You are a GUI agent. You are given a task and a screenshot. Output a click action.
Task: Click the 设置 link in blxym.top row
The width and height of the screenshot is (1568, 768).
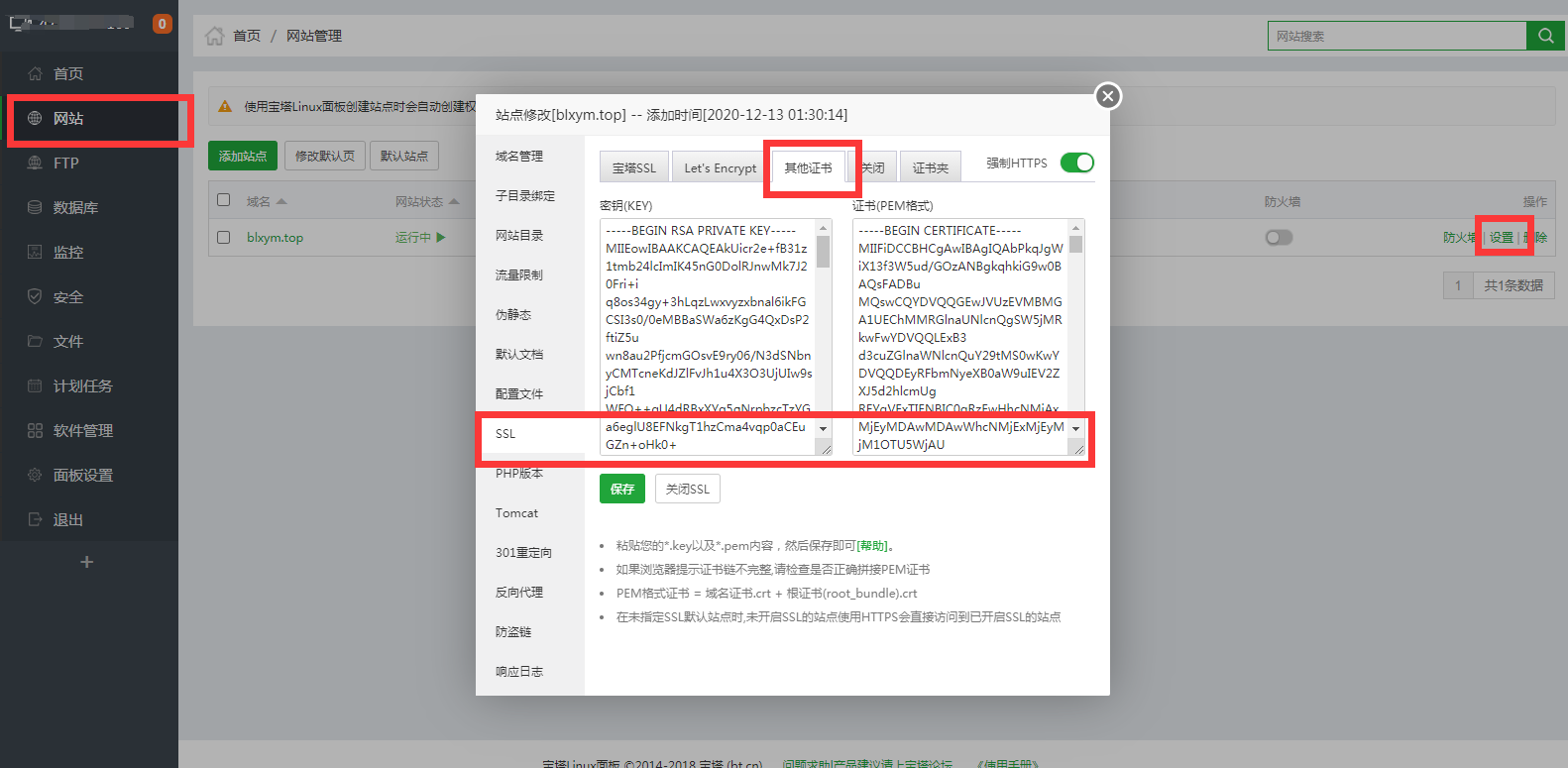[x=1502, y=237]
